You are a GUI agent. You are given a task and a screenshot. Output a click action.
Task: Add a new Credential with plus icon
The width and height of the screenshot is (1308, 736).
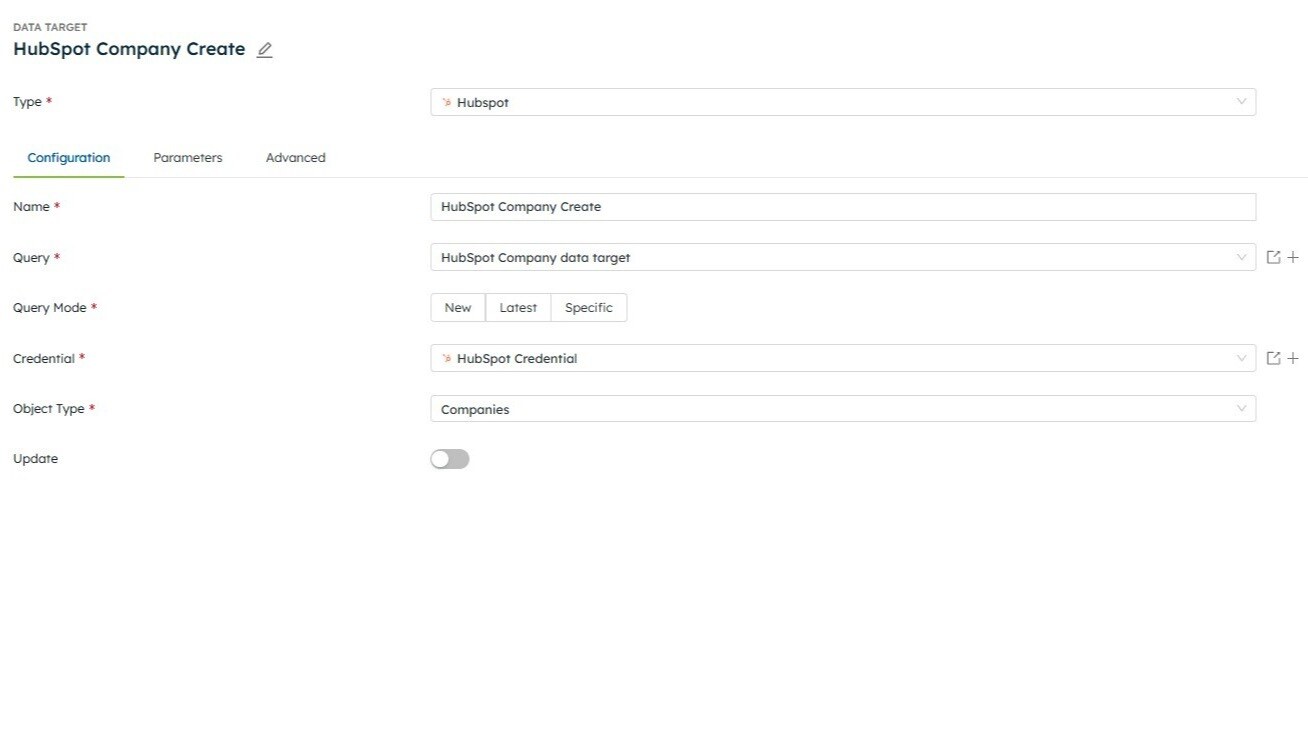pyautogui.click(x=1293, y=358)
